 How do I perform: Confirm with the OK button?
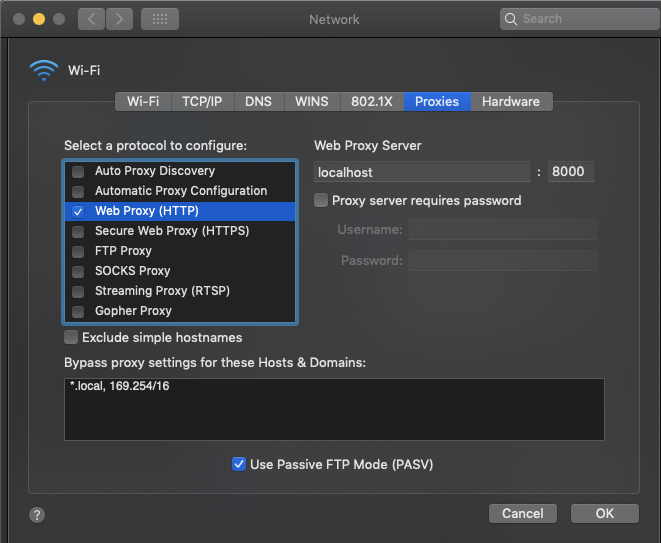(605, 513)
